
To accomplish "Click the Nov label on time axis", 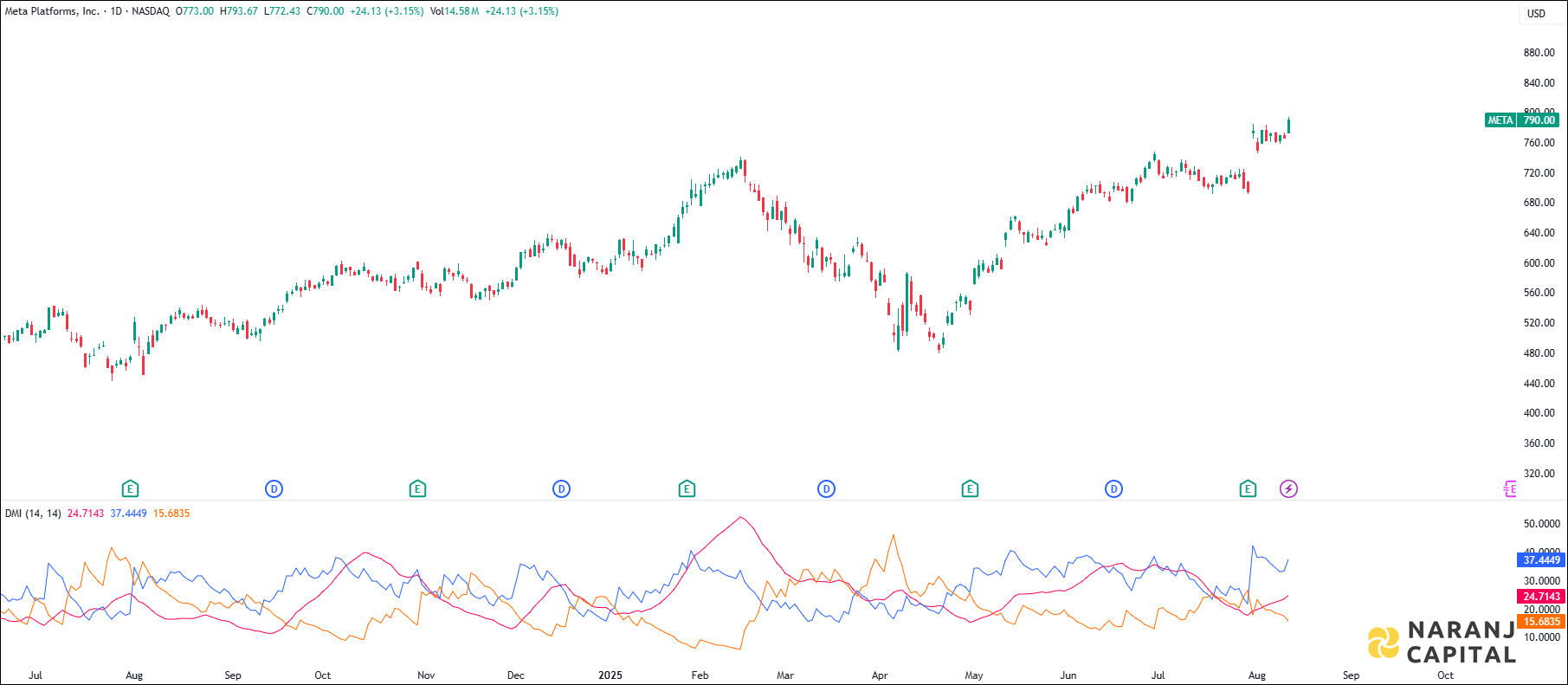I will pos(426,675).
